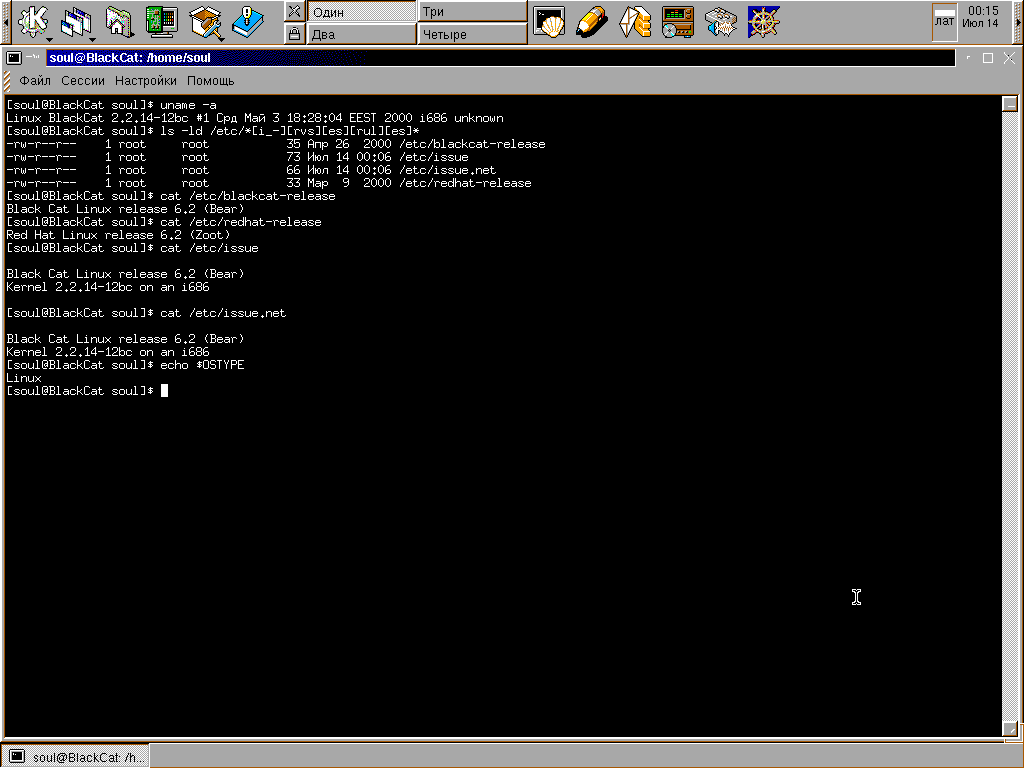Open the Помощь menu
1024x768 pixels.
pos(210,80)
